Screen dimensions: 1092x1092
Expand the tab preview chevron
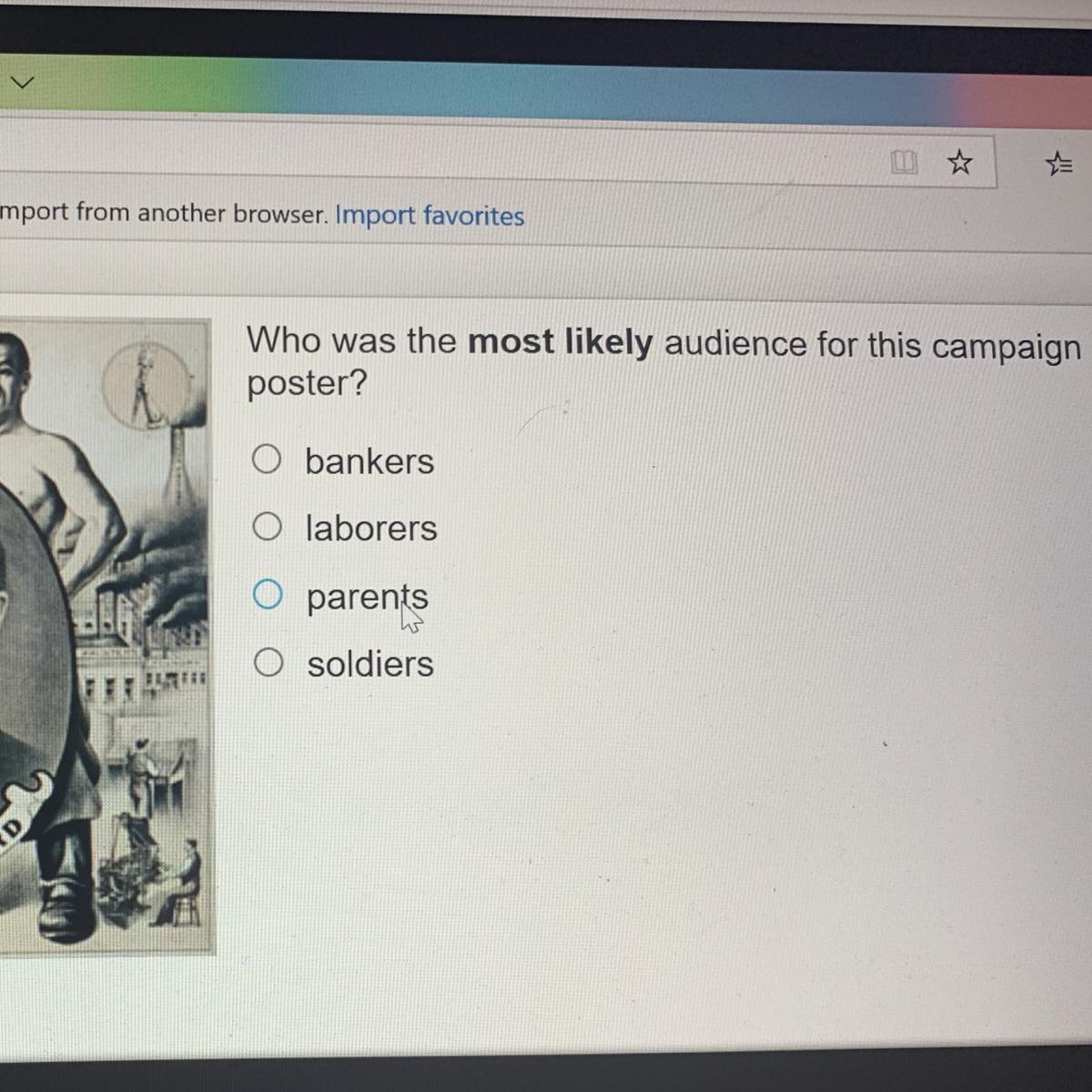click(22, 83)
